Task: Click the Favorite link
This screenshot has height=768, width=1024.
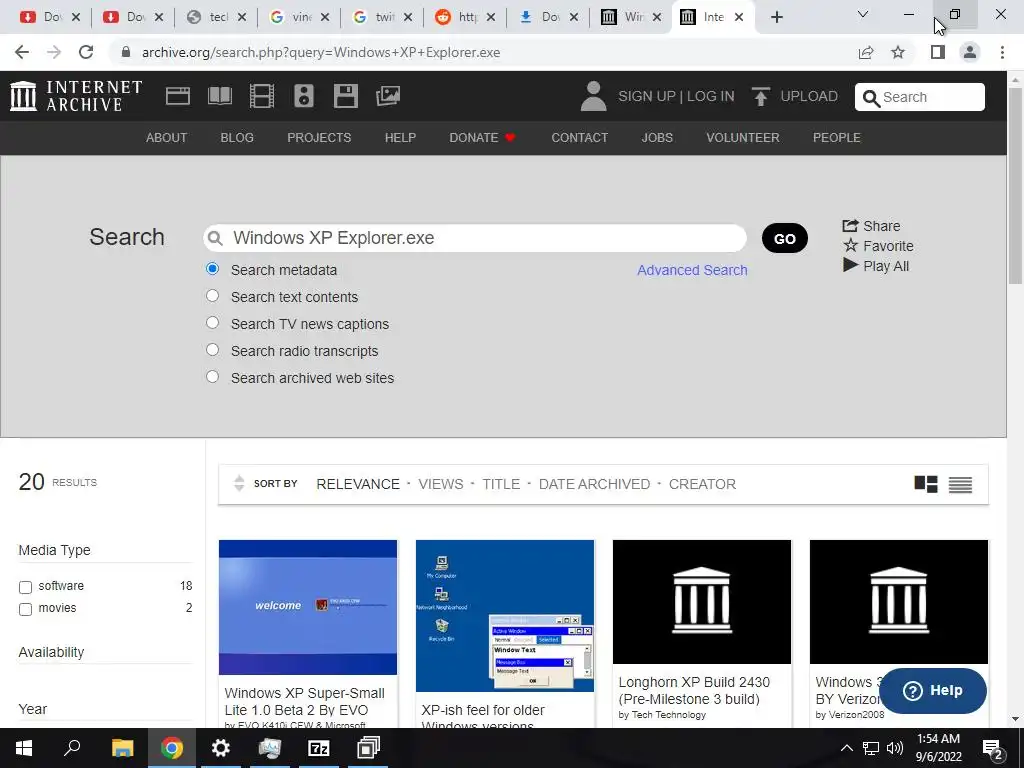Action: point(878,246)
